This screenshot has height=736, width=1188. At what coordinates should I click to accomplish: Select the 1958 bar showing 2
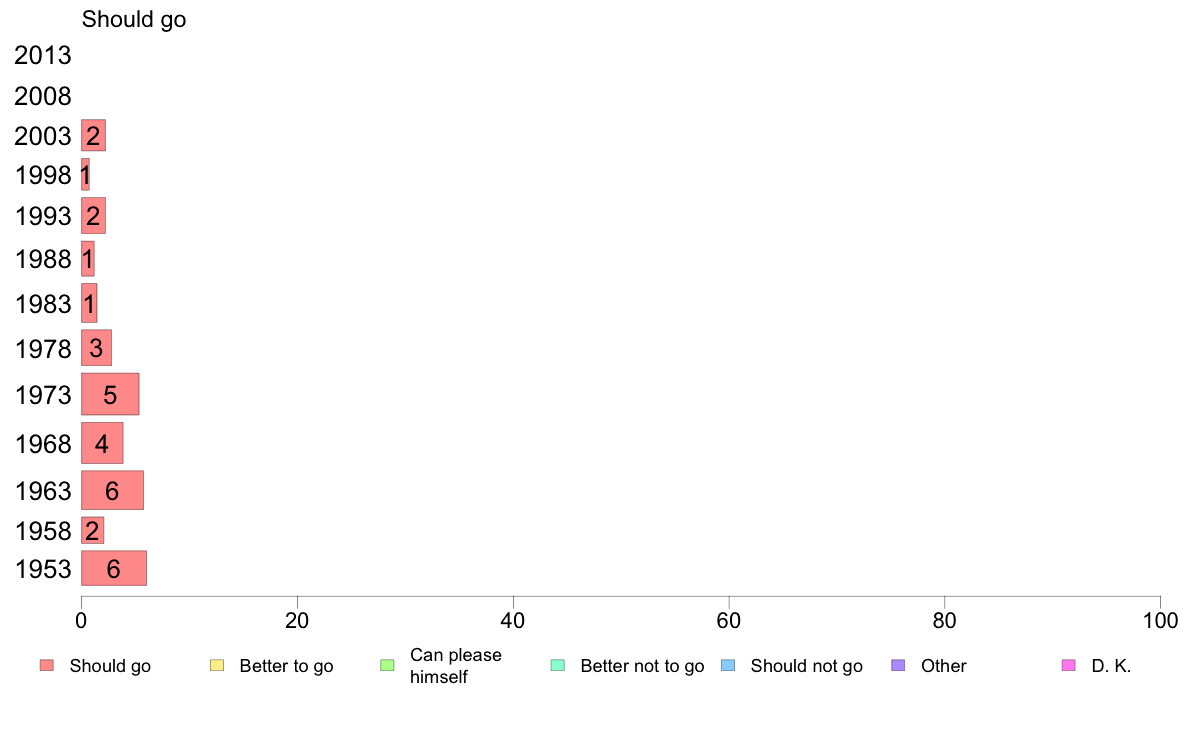click(92, 531)
